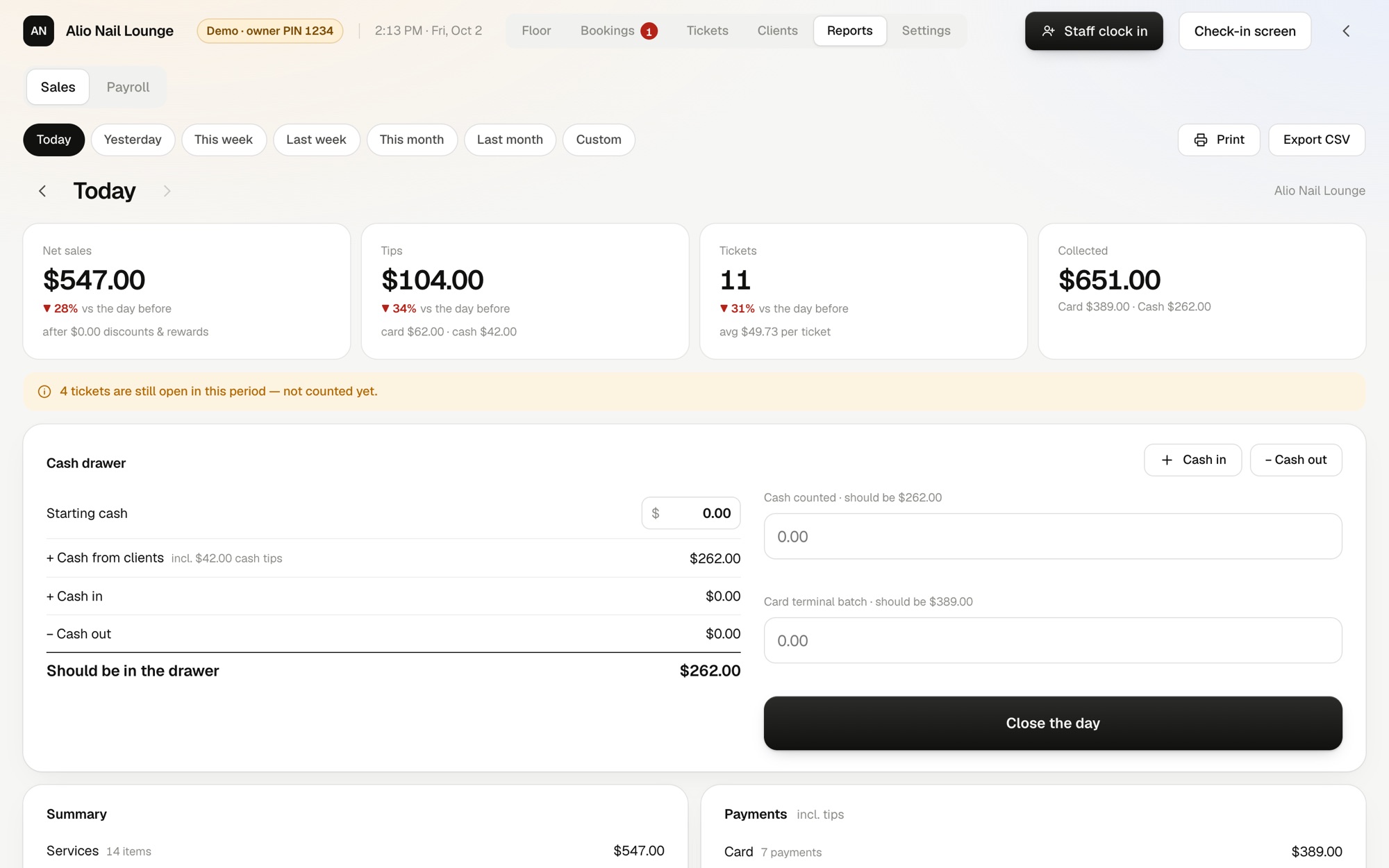Click Staff clock in button
The width and height of the screenshot is (1389, 868).
point(1094,31)
